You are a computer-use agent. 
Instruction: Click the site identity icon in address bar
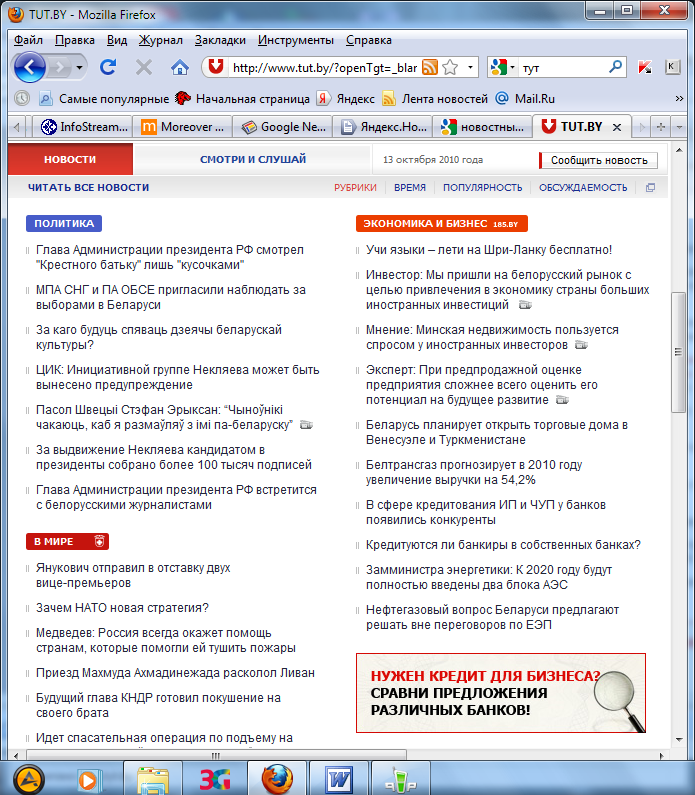[216, 66]
